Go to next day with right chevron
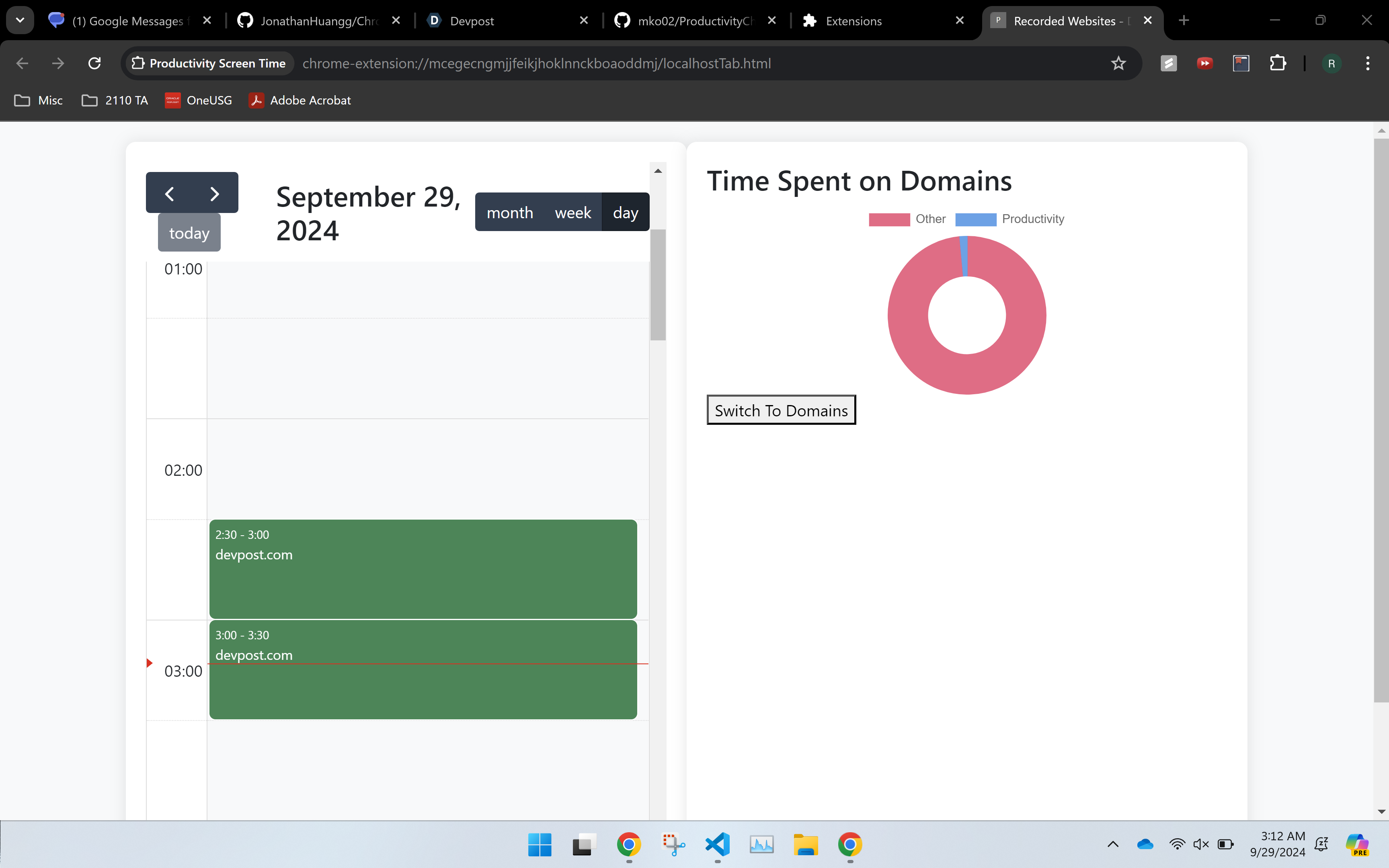1389x868 pixels. point(214,193)
